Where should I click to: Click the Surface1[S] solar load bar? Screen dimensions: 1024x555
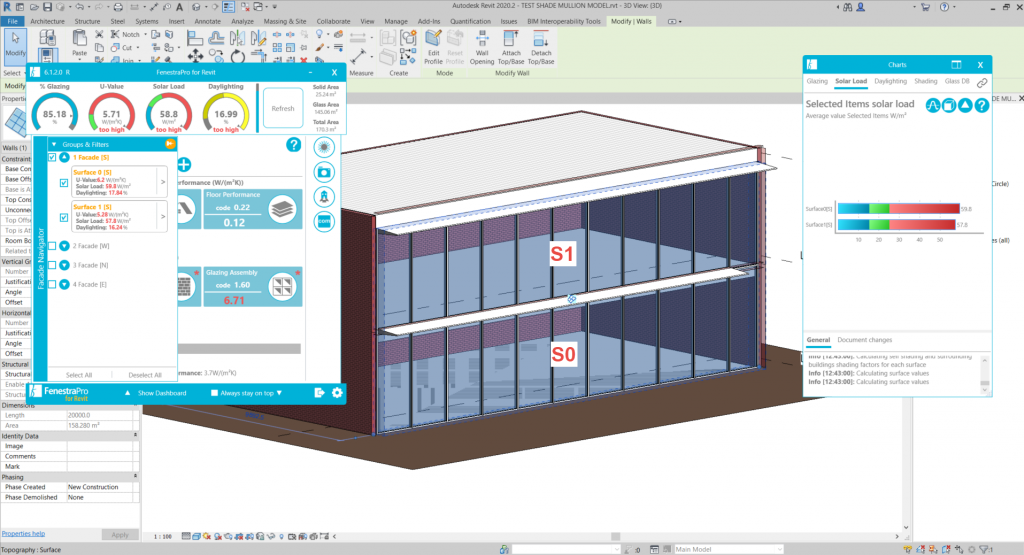coord(896,225)
